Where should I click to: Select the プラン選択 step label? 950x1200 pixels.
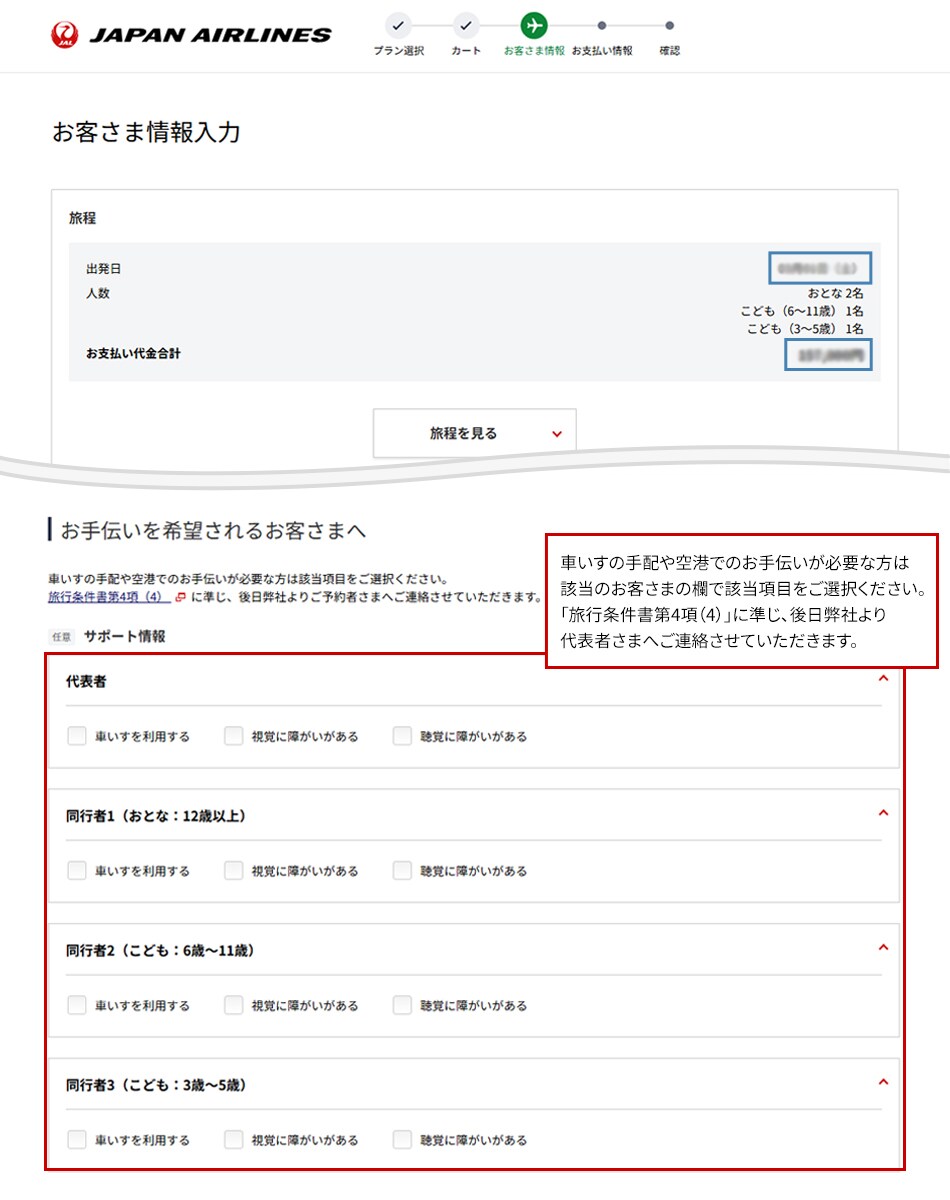[398, 51]
